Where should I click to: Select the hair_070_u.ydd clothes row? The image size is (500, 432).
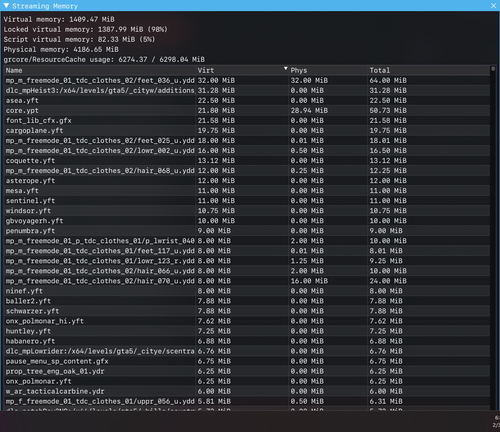point(247,281)
